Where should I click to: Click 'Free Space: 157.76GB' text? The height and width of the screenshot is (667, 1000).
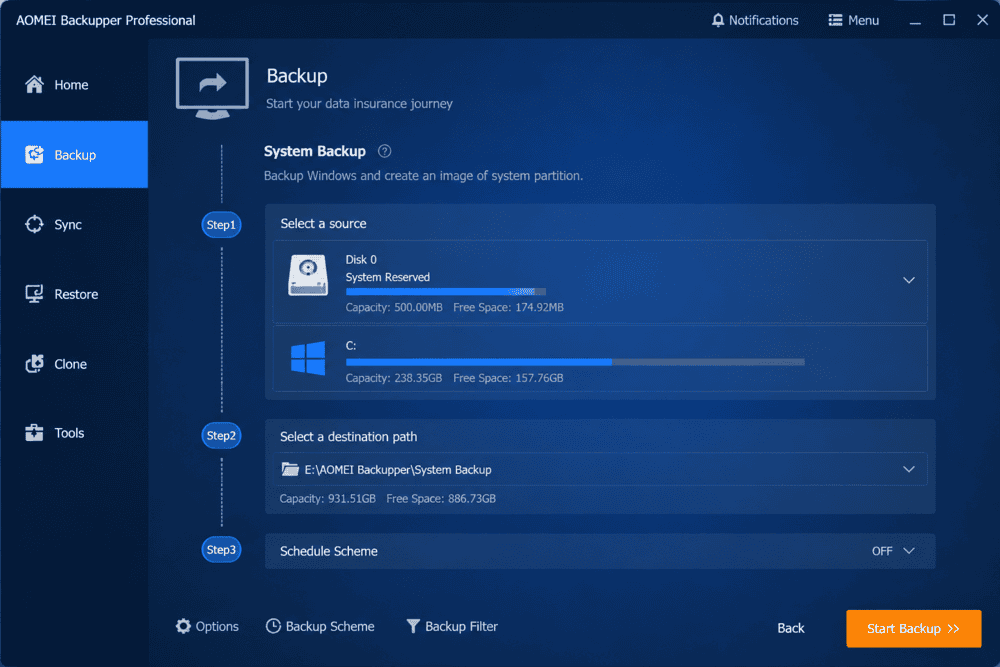pyautogui.click(x=508, y=378)
